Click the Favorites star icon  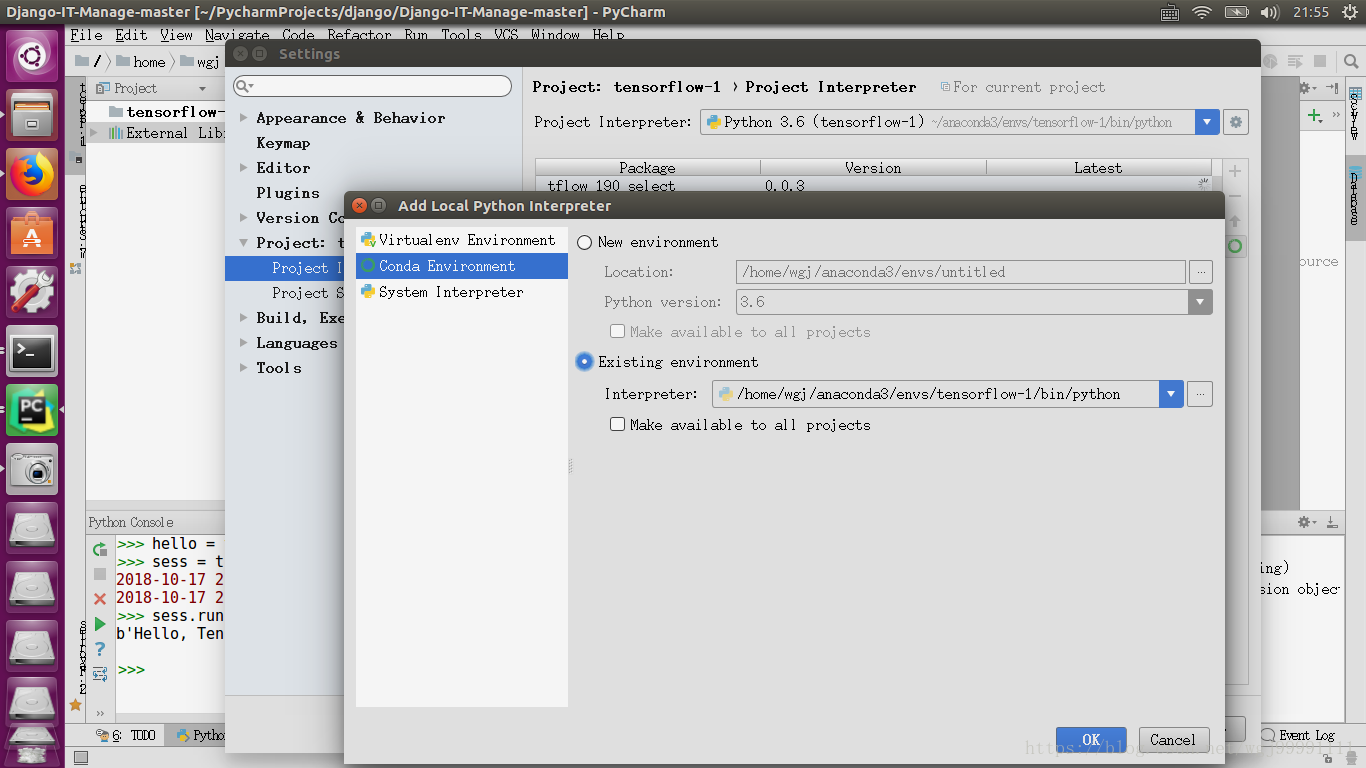tap(75, 705)
